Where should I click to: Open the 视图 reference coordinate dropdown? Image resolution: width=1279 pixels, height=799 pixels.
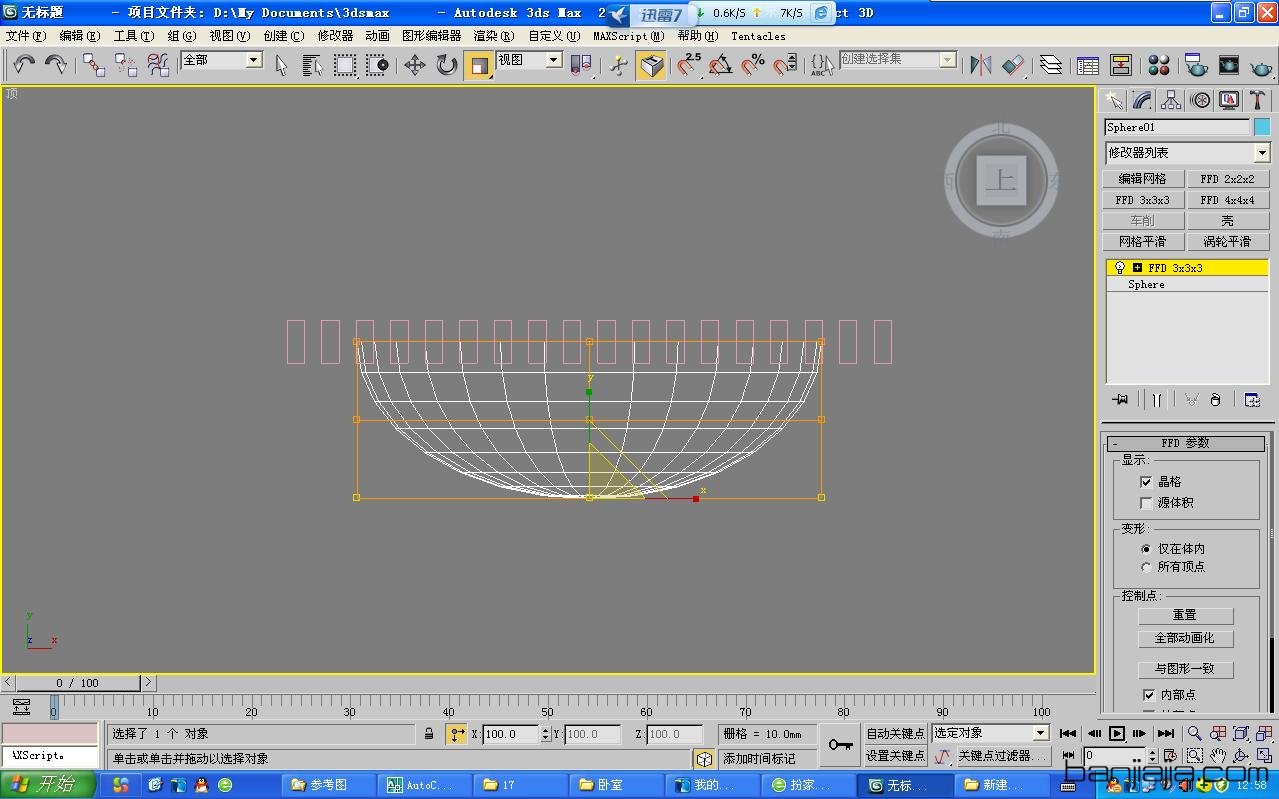pos(553,60)
